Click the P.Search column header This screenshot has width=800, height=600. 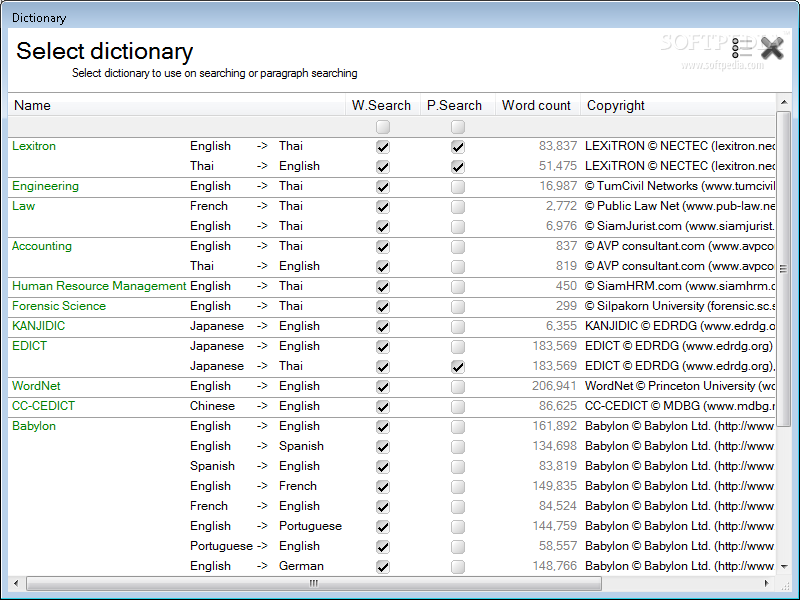(x=458, y=105)
